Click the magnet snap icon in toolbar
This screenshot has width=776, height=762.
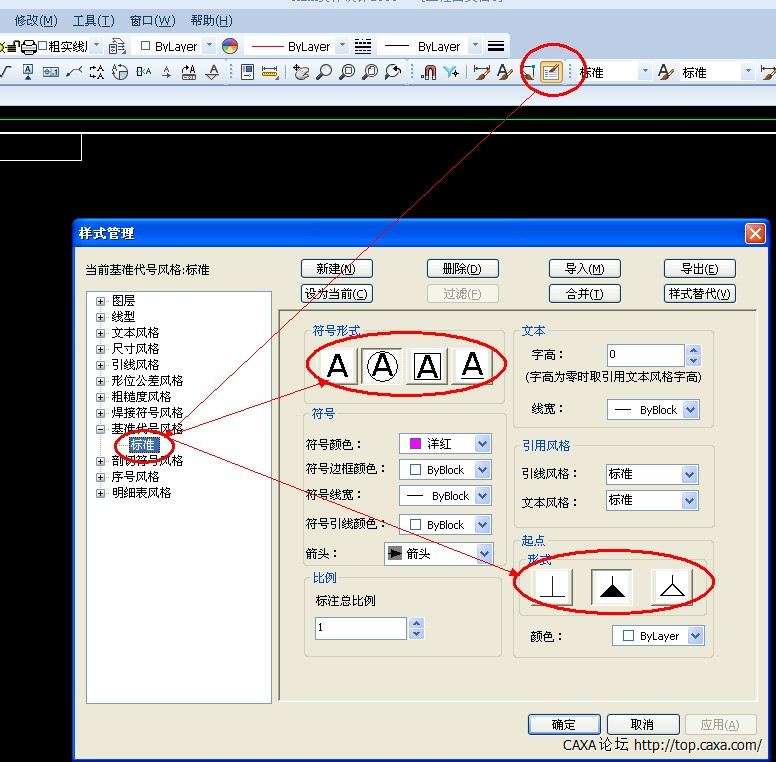428,72
